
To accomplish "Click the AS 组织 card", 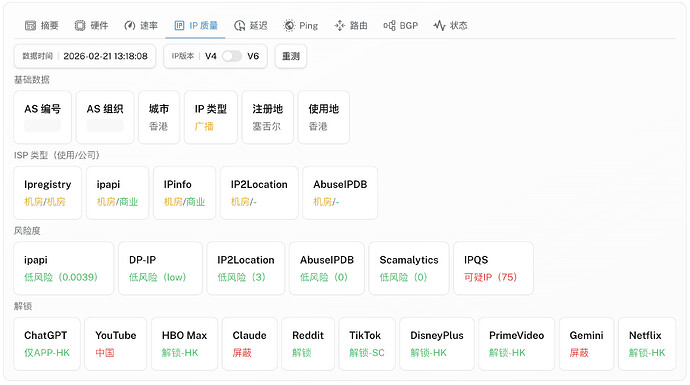I will coord(105,117).
